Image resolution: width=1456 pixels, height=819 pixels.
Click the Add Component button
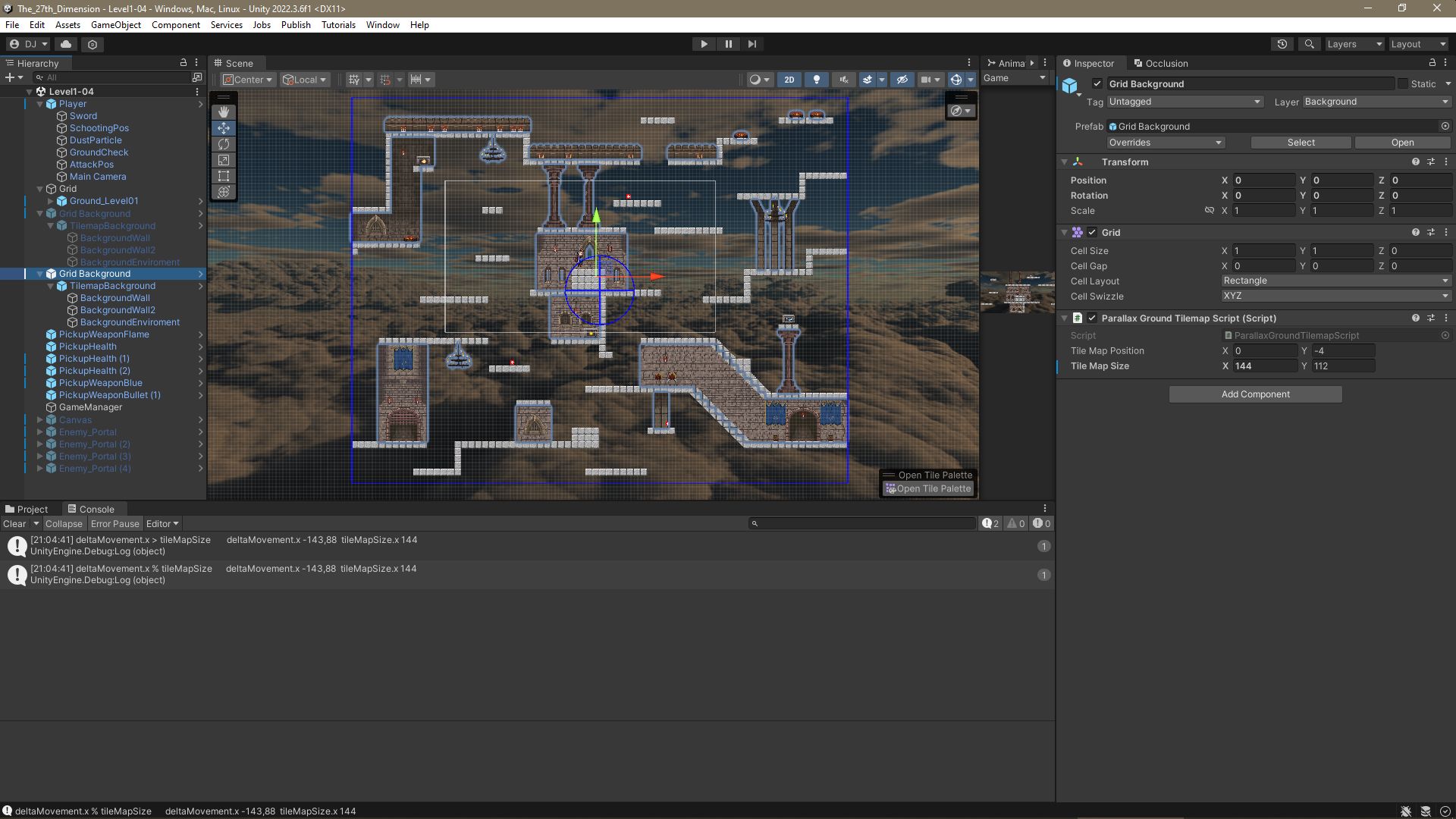[x=1255, y=394]
